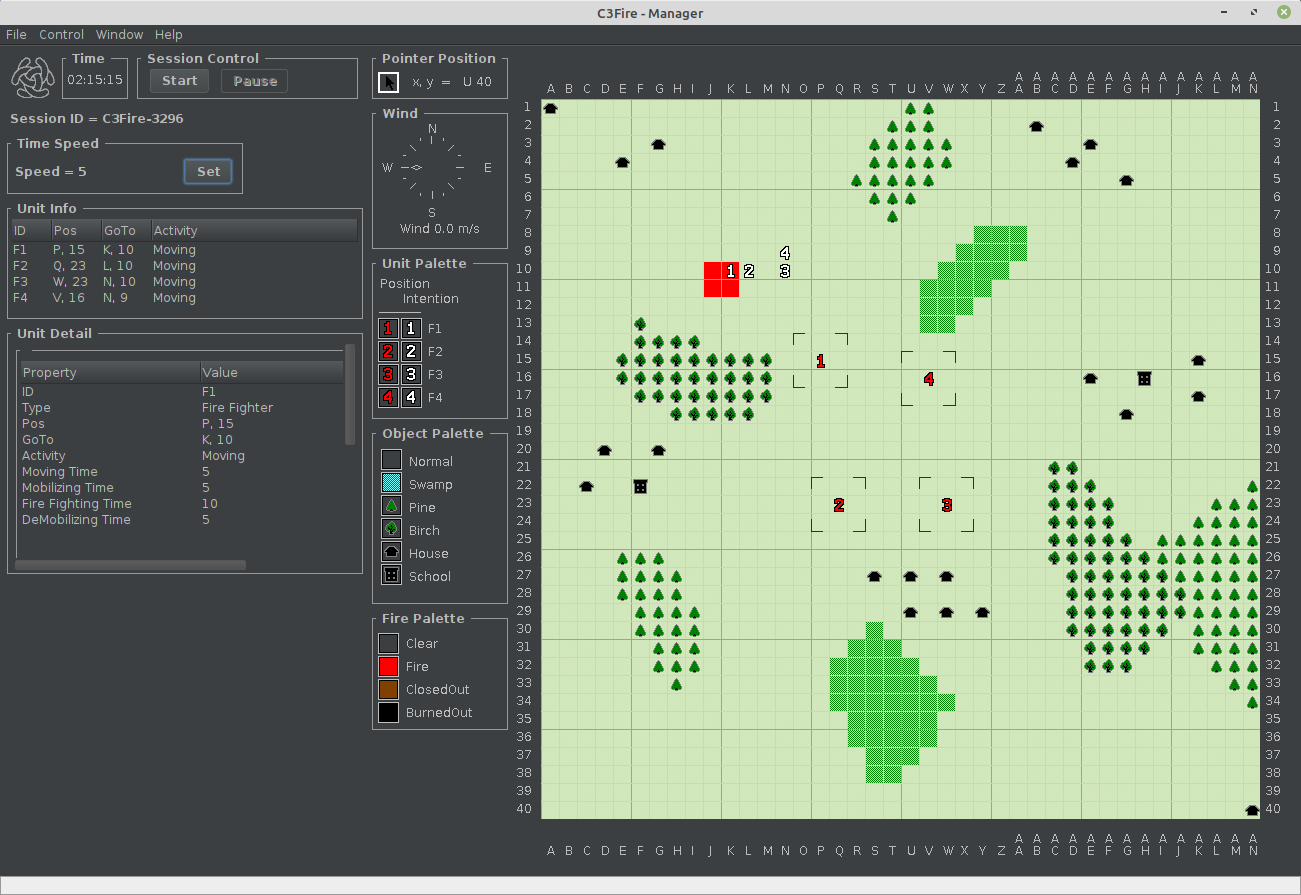1301x895 pixels.
Task: Click the C3Fire logo icon
Action: tap(33, 76)
